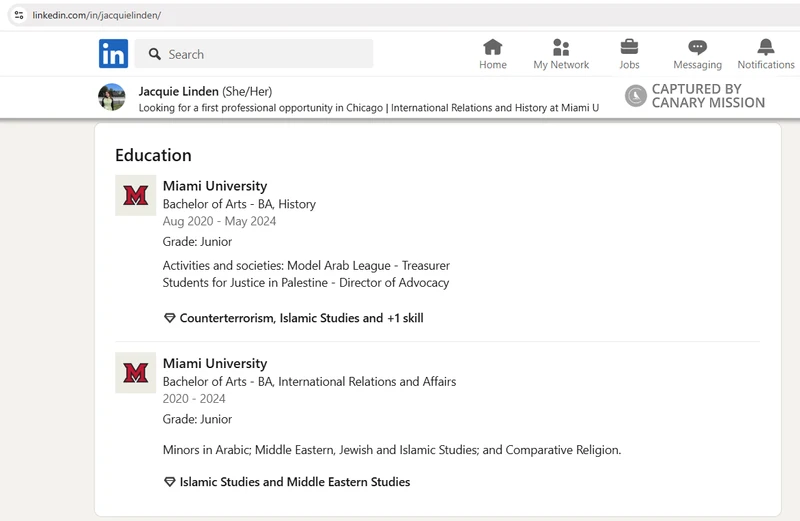
Task: Click the text Bachelor of Arts - BA, History
Action: pos(239,204)
